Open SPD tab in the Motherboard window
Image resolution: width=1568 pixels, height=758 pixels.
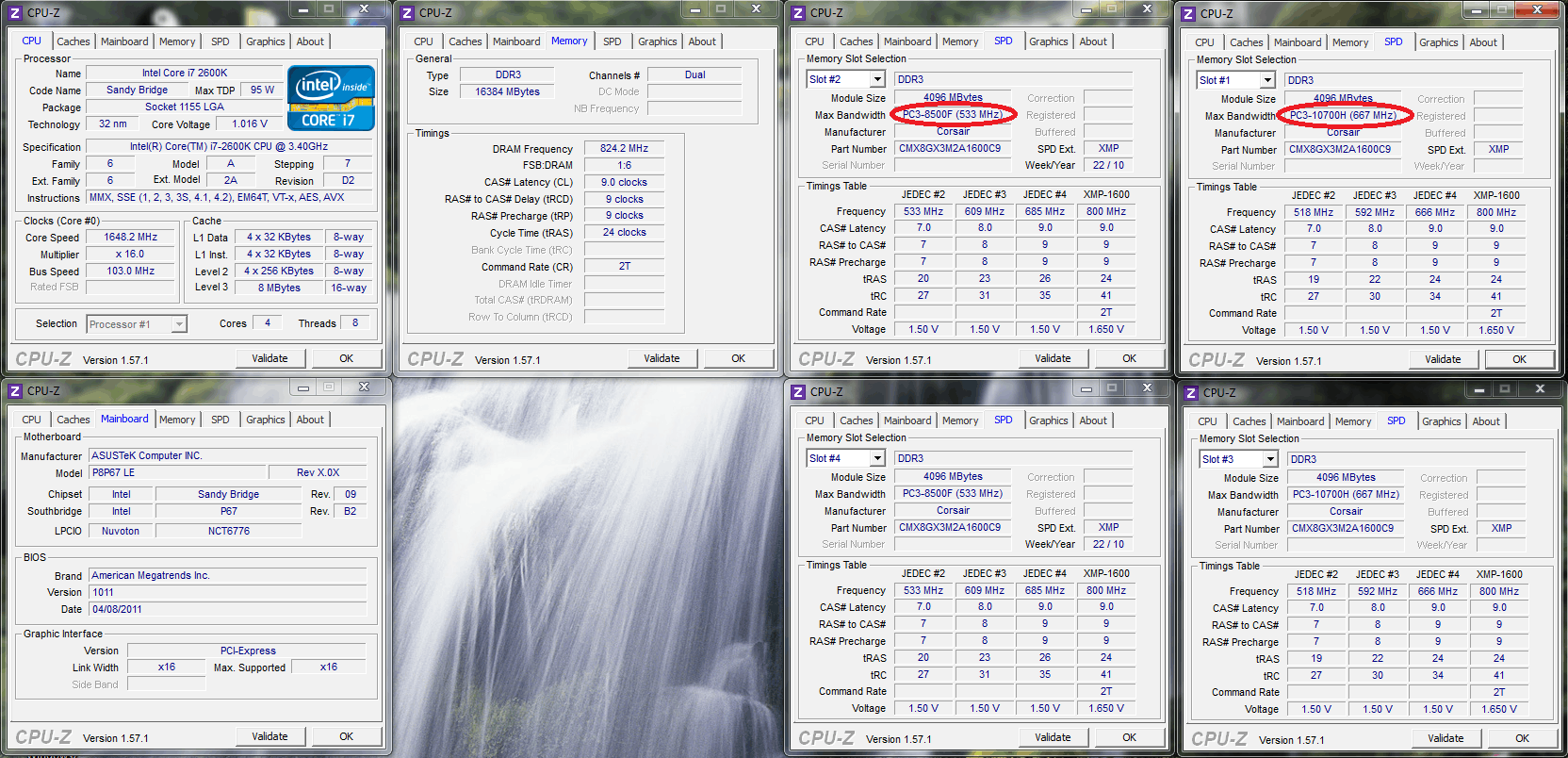pyautogui.click(x=220, y=420)
